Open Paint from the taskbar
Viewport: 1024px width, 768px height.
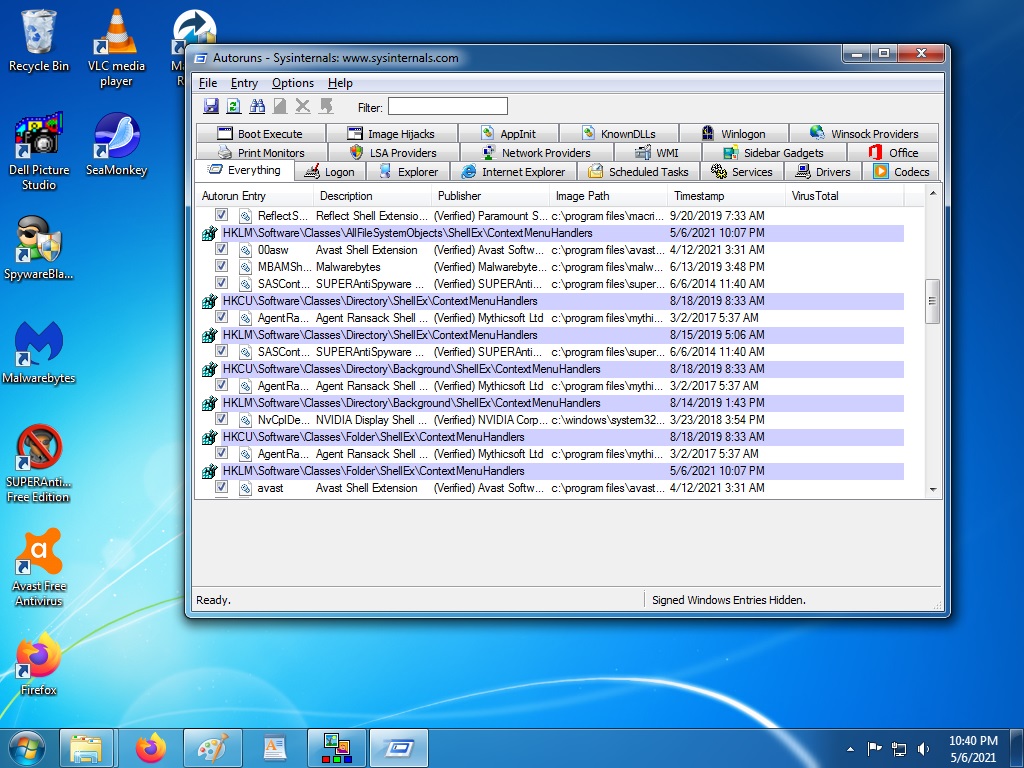coord(213,748)
